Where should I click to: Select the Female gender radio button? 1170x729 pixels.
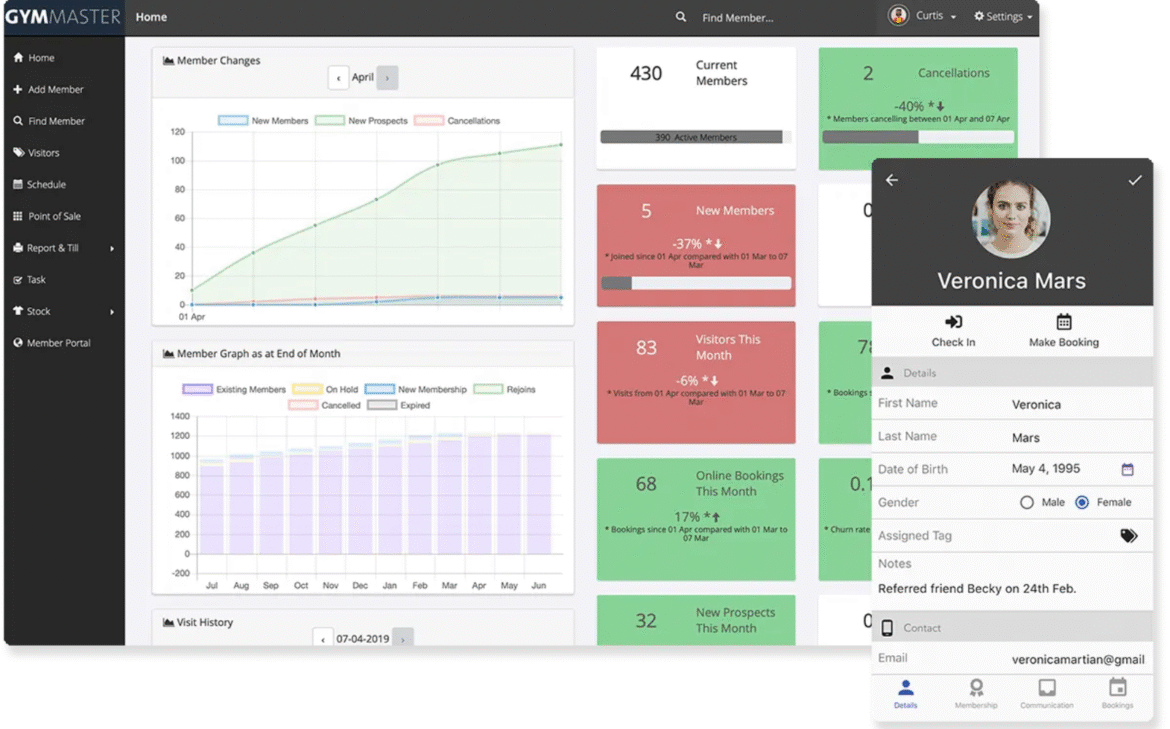pyautogui.click(x=1082, y=503)
